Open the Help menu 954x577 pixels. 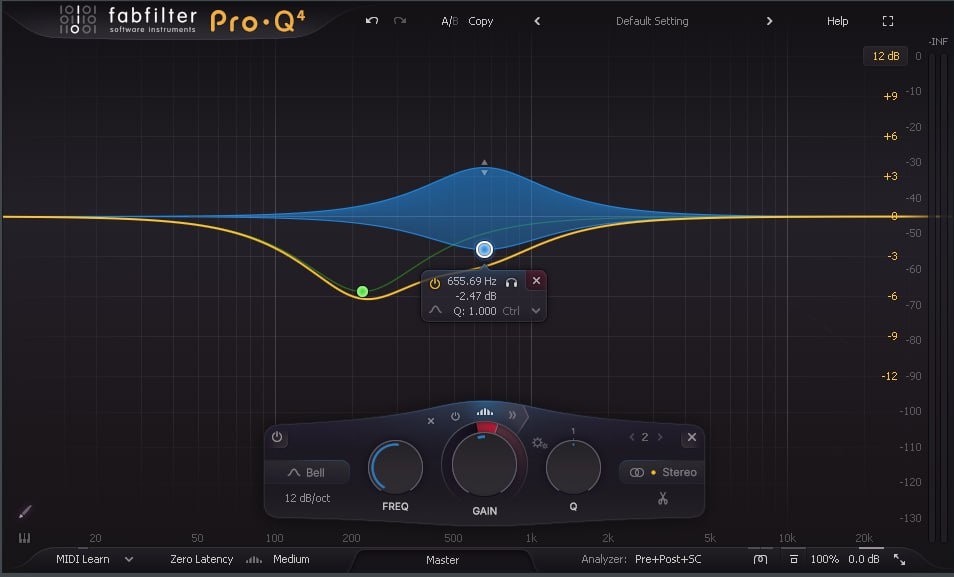click(837, 21)
